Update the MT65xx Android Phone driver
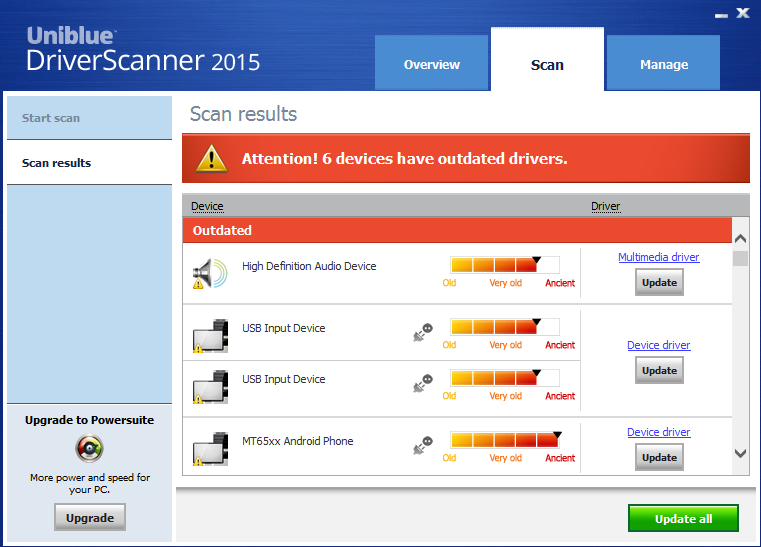This screenshot has width=761, height=547. coord(659,457)
